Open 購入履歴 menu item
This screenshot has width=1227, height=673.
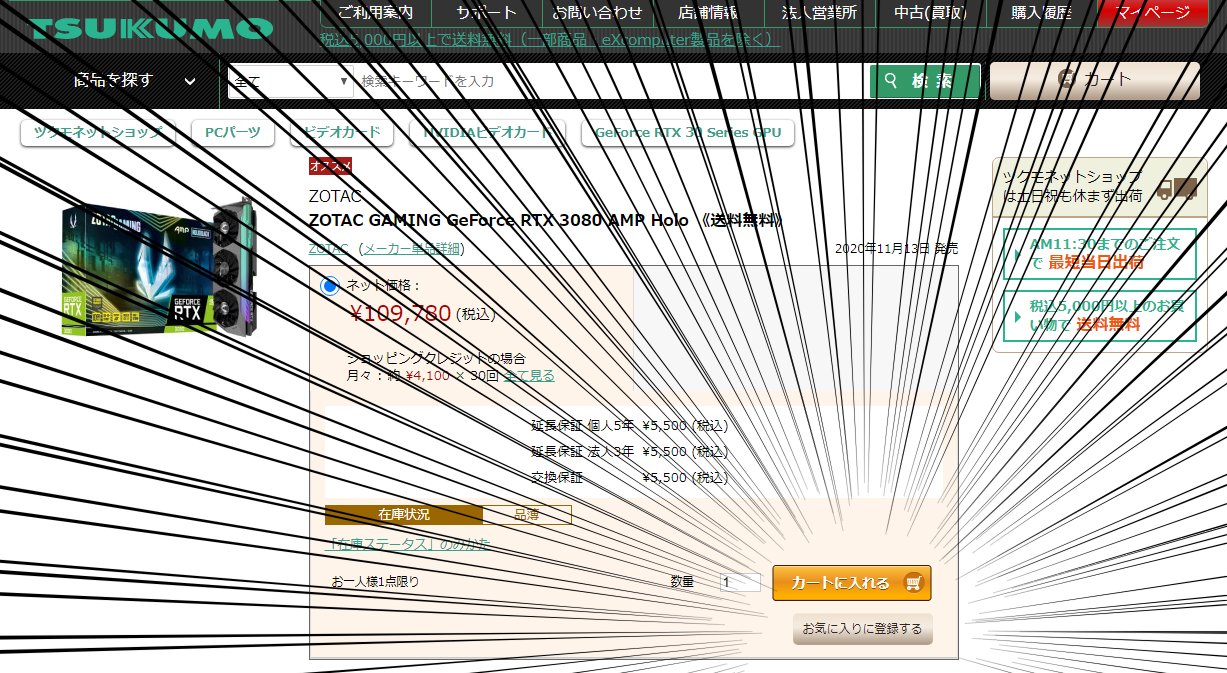tap(1041, 13)
